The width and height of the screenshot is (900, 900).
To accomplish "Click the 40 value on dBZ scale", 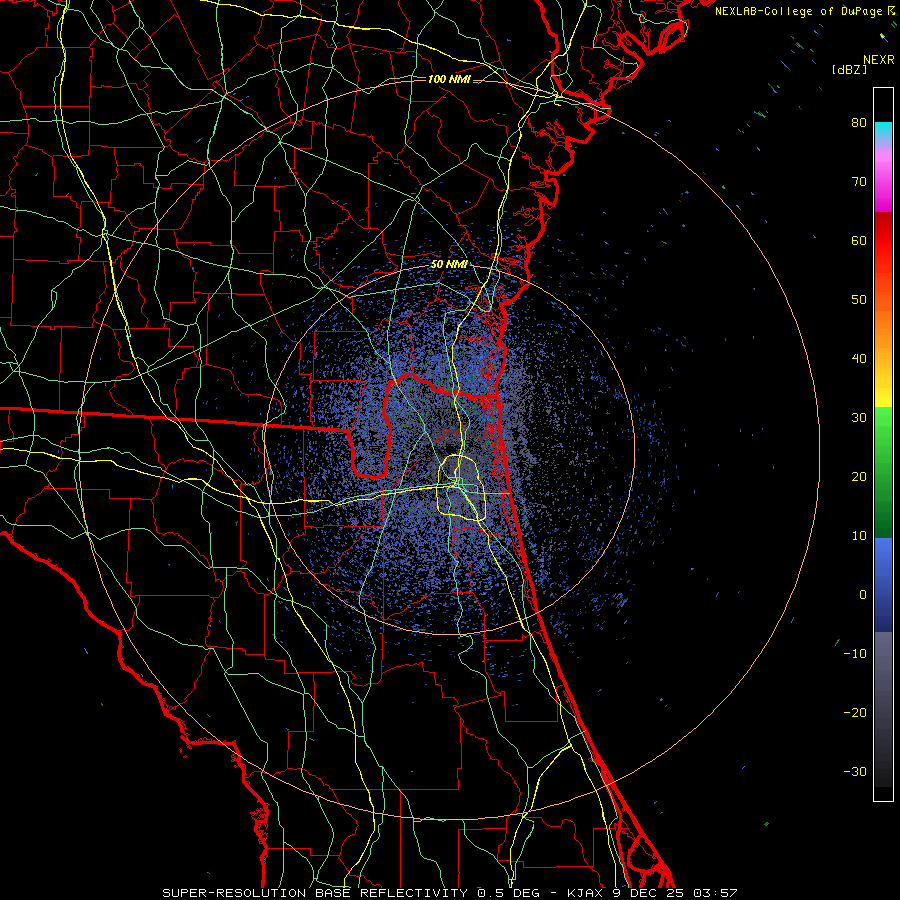I will (x=859, y=359).
